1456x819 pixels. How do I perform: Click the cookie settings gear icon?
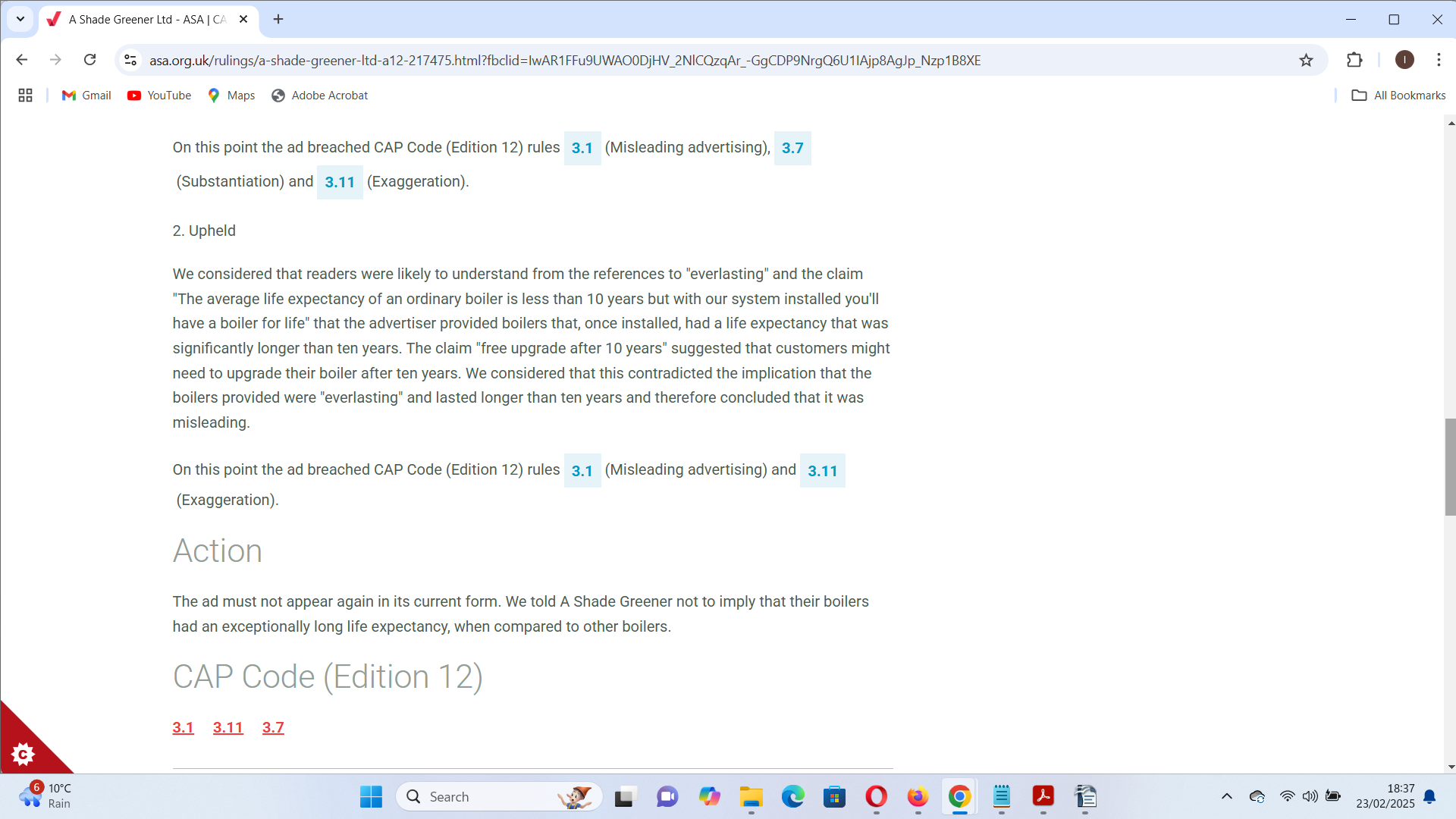[23, 754]
